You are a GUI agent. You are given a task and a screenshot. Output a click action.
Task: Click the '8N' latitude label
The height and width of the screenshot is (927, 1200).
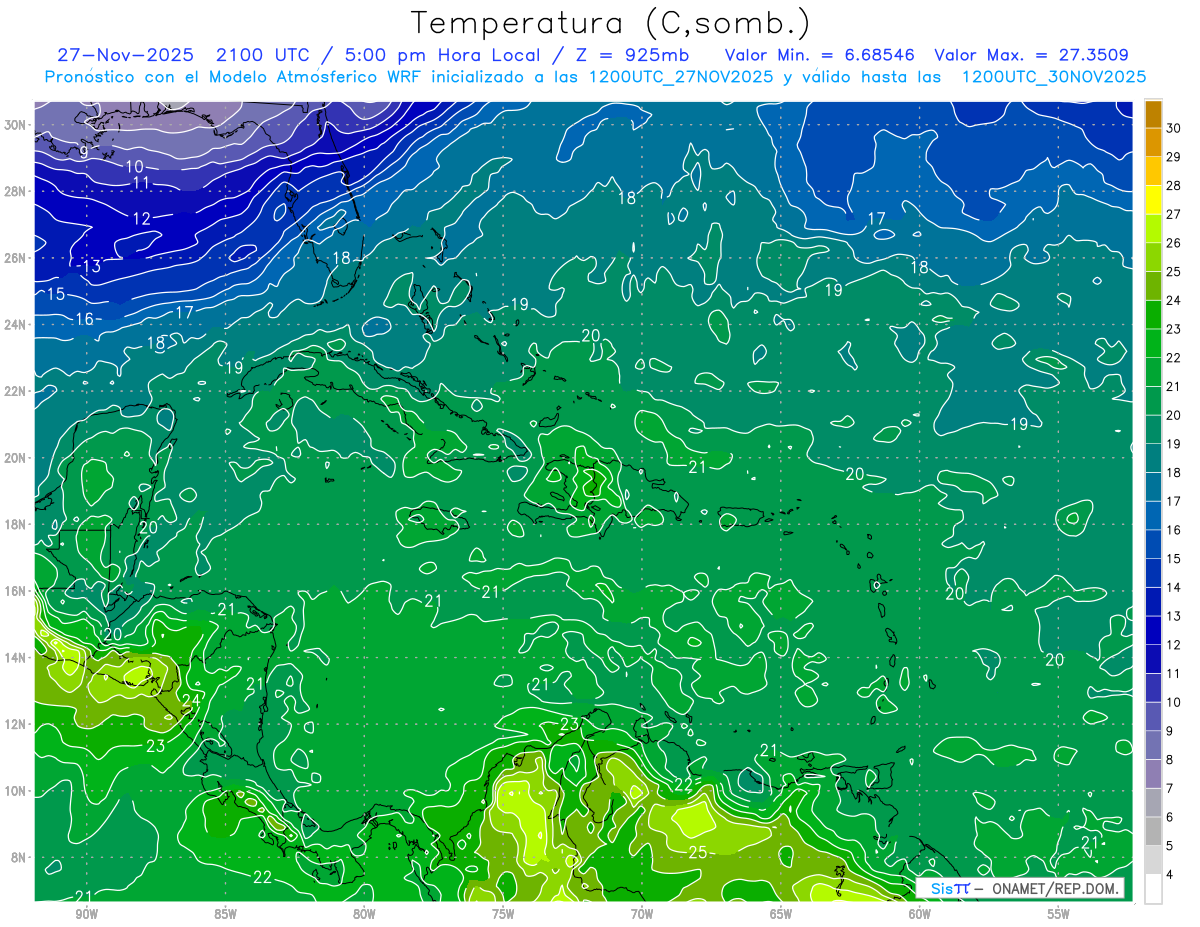19,857
